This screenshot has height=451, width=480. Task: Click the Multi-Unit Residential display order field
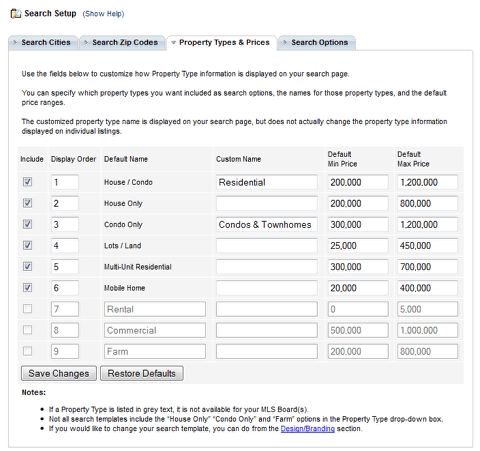click(65, 267)
